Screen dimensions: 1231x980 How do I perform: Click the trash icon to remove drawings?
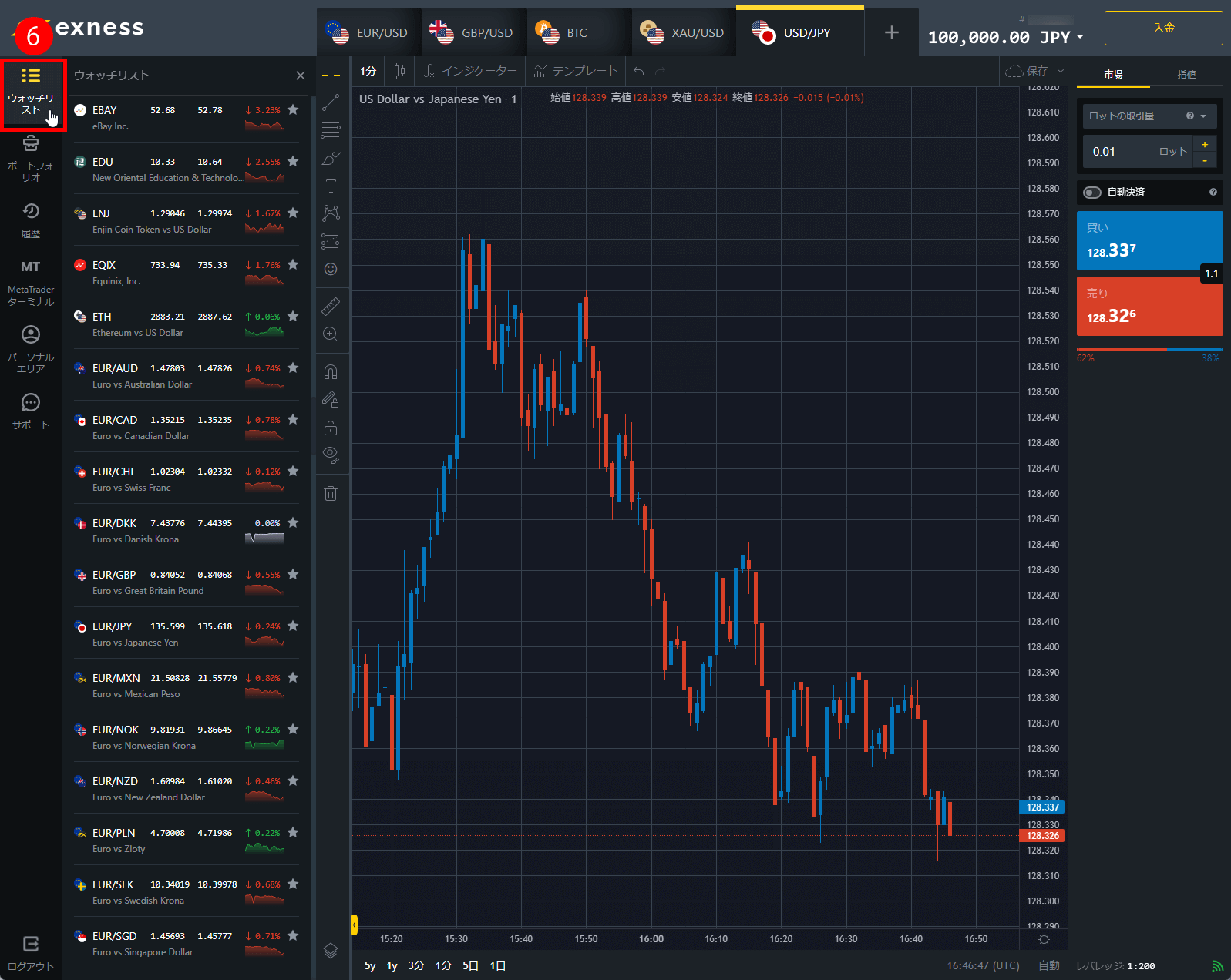[x=331, y=494]
